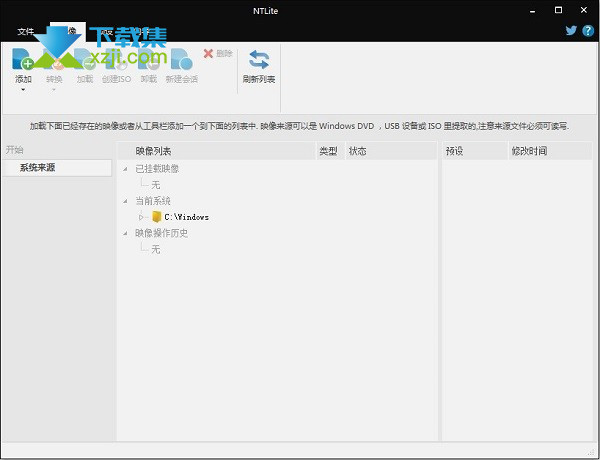Collapse the 当前系统 tree group

click(x=125, y=201)
